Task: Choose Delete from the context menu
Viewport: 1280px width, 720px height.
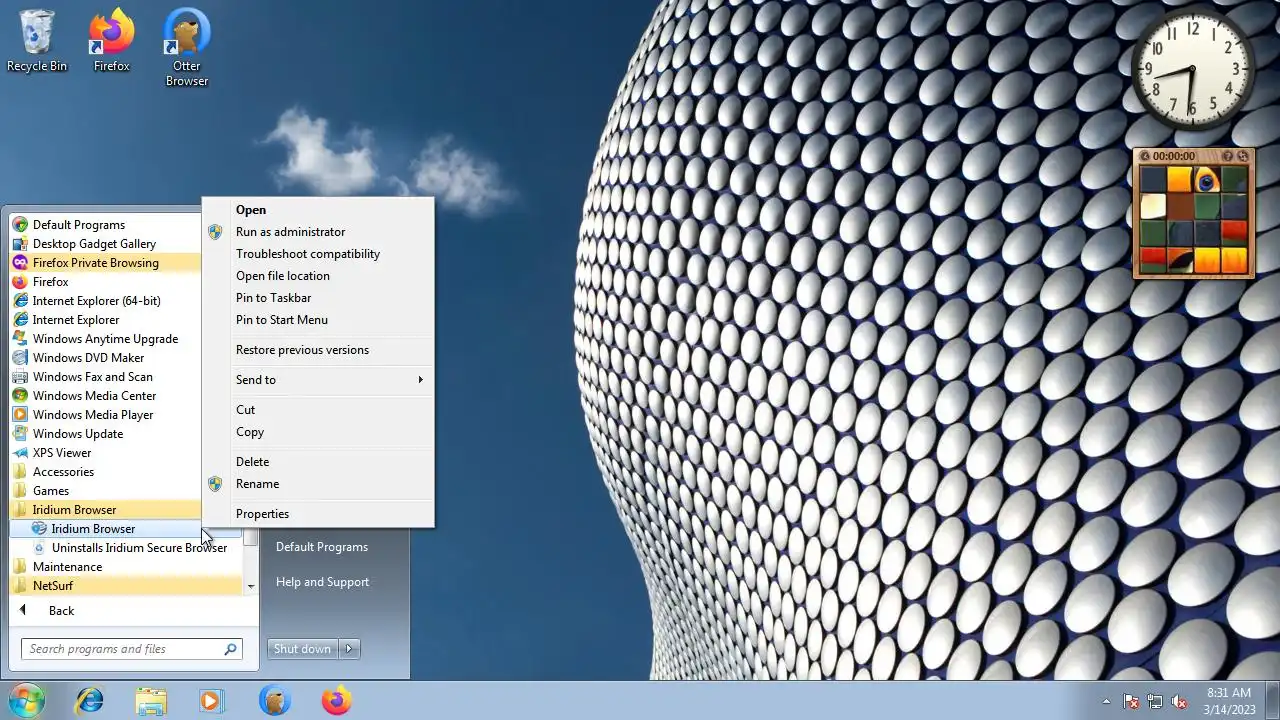Action: tap(318, 462)
